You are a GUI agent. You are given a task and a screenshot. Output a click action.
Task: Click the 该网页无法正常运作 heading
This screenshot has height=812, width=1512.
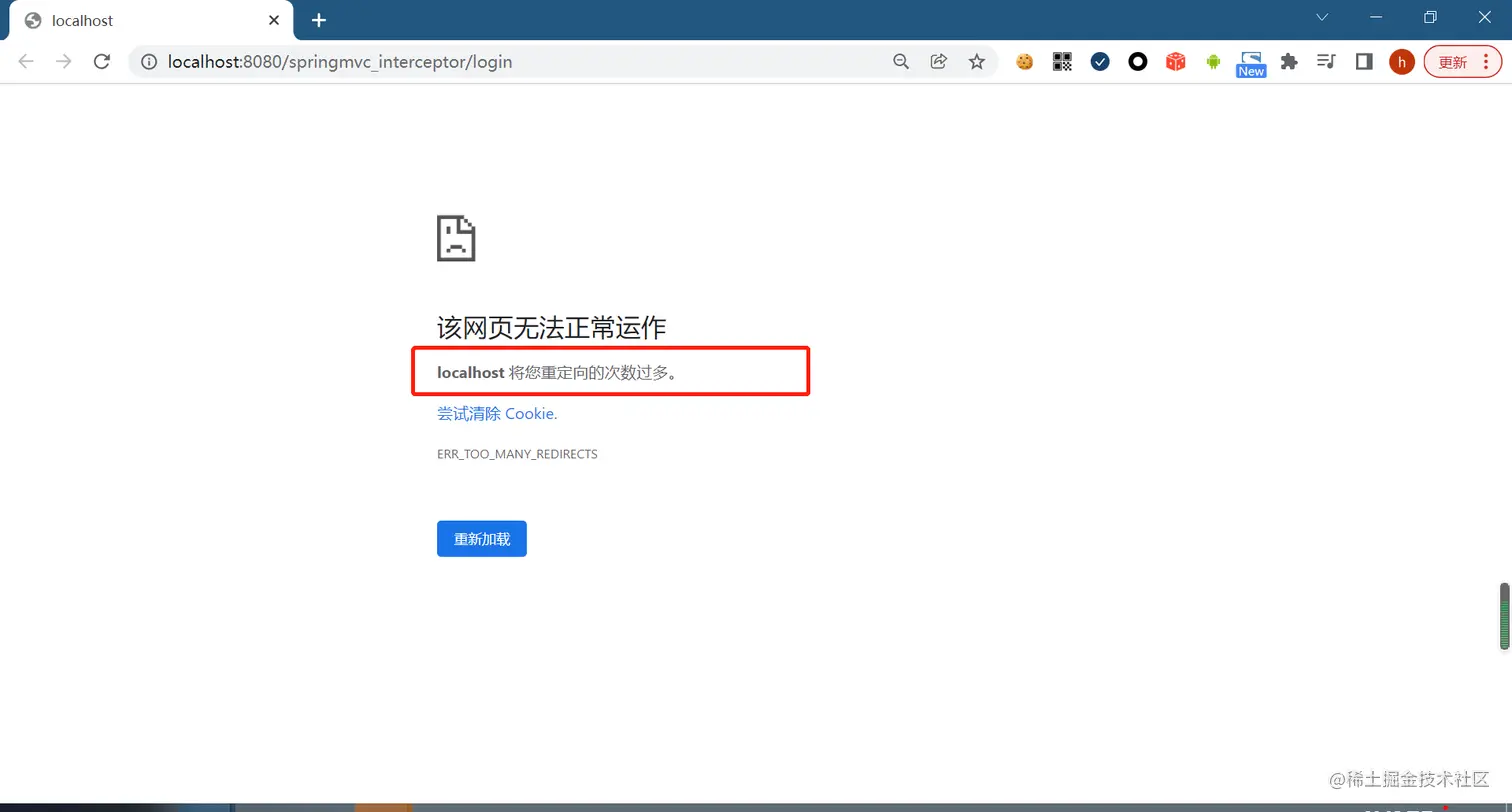(552, 327)
